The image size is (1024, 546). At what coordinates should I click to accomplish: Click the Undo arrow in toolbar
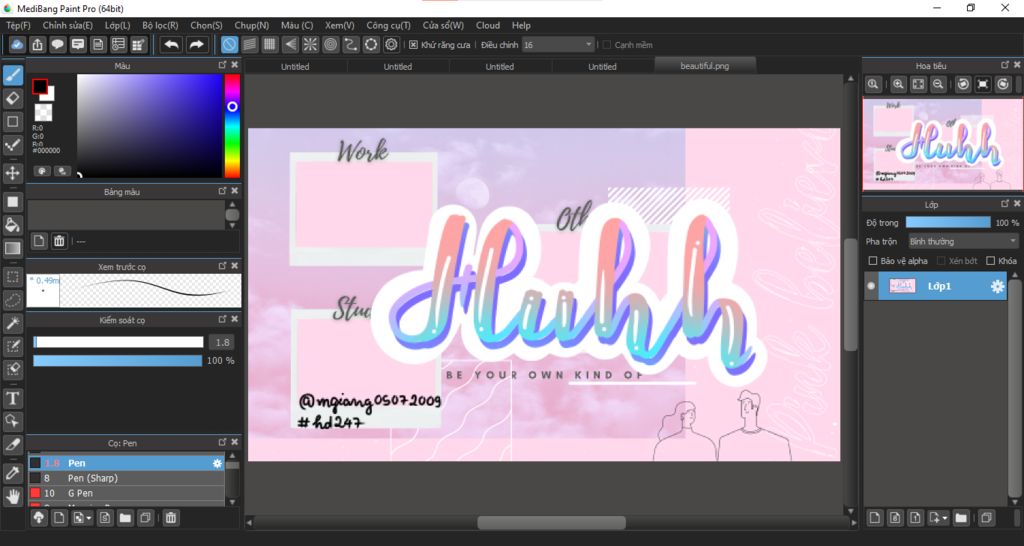(x=171, y=44)
